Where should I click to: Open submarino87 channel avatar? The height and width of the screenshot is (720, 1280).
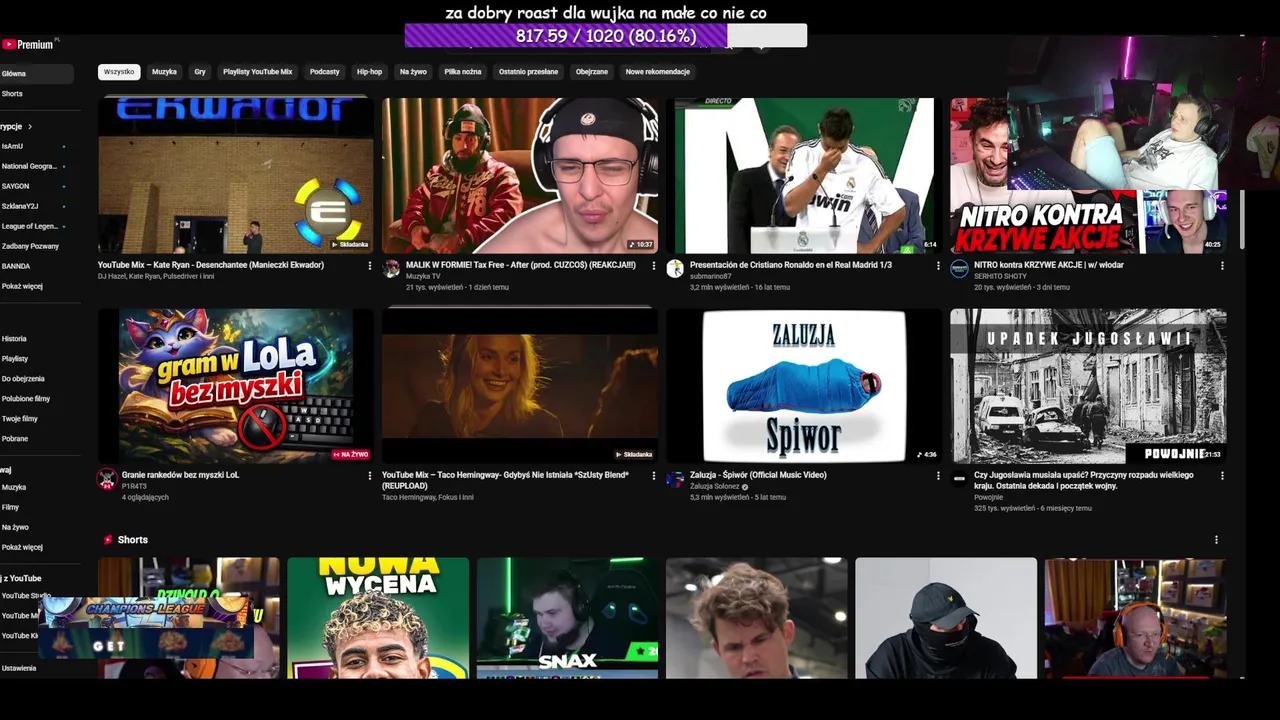pyautogui.click(x=675, y=269)
